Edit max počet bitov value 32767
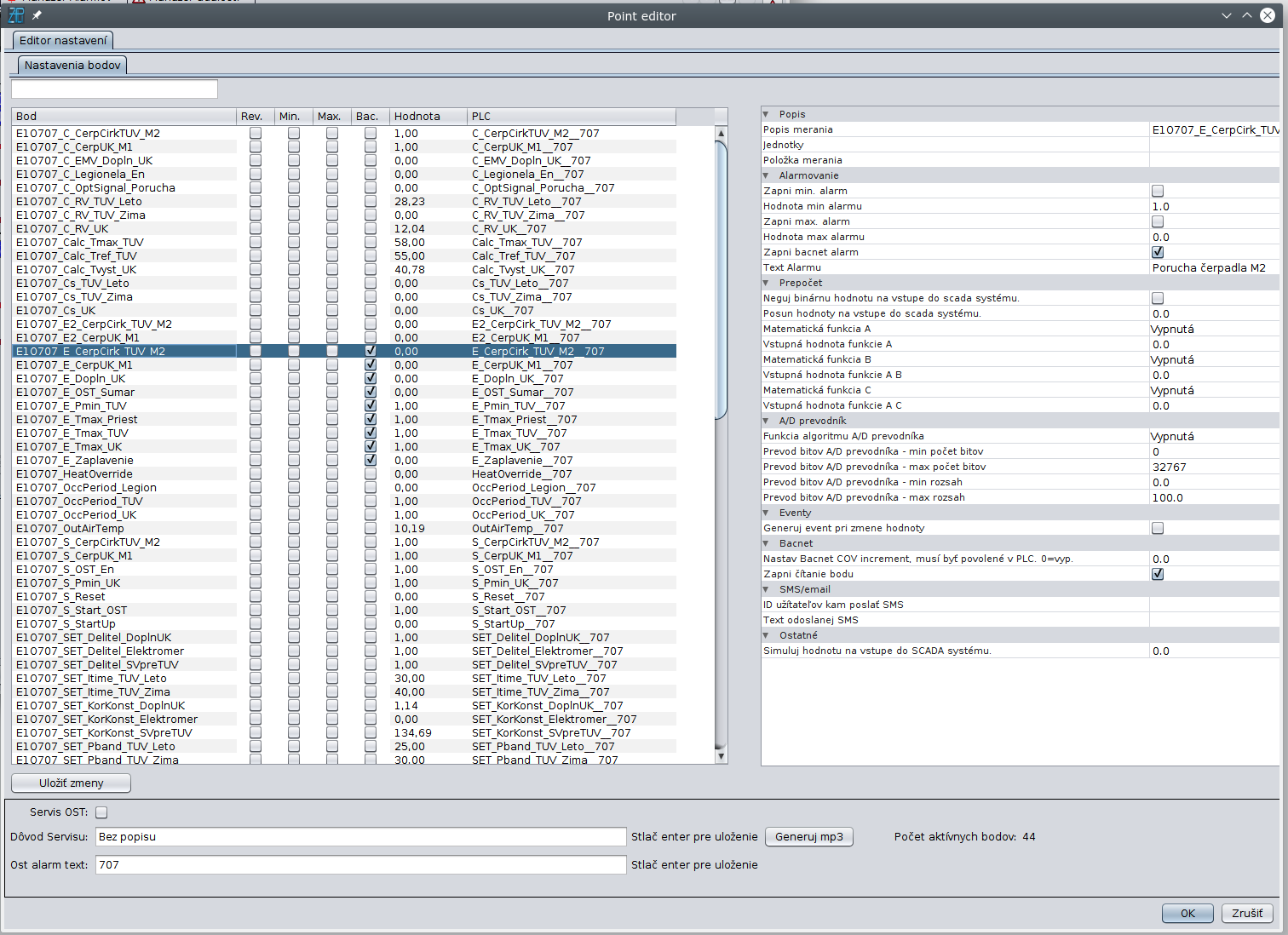This screenshot has height=935, width=1288. click(x=1214, y=467)
